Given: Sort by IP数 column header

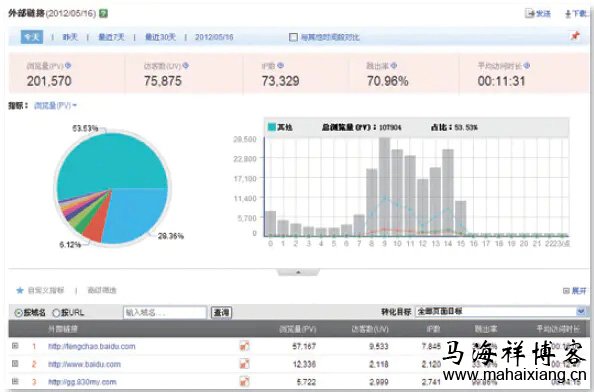Looking at the screenshot, I should click(x=433, y=329).
